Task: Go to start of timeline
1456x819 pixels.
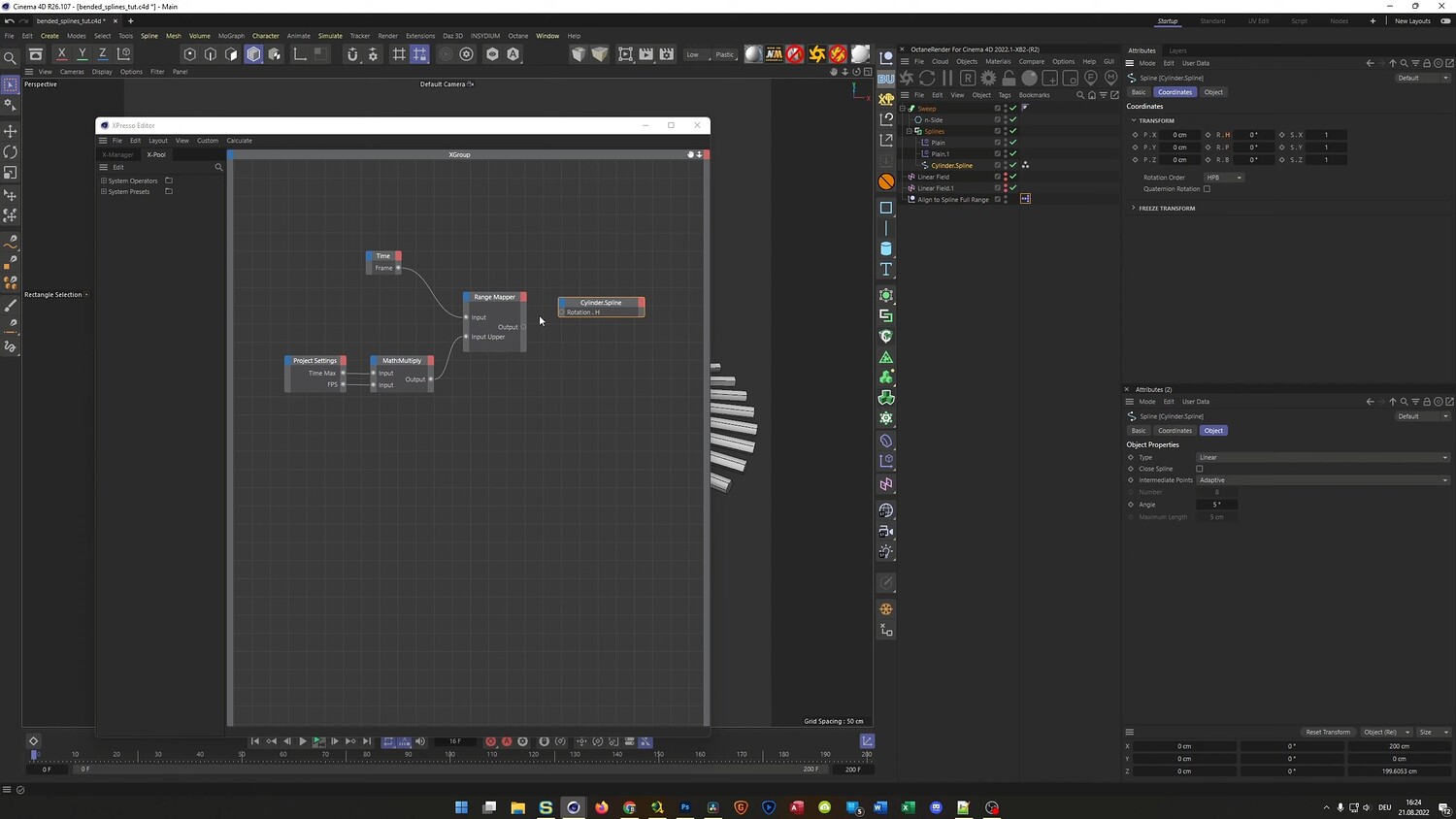Action: [255, 741]
